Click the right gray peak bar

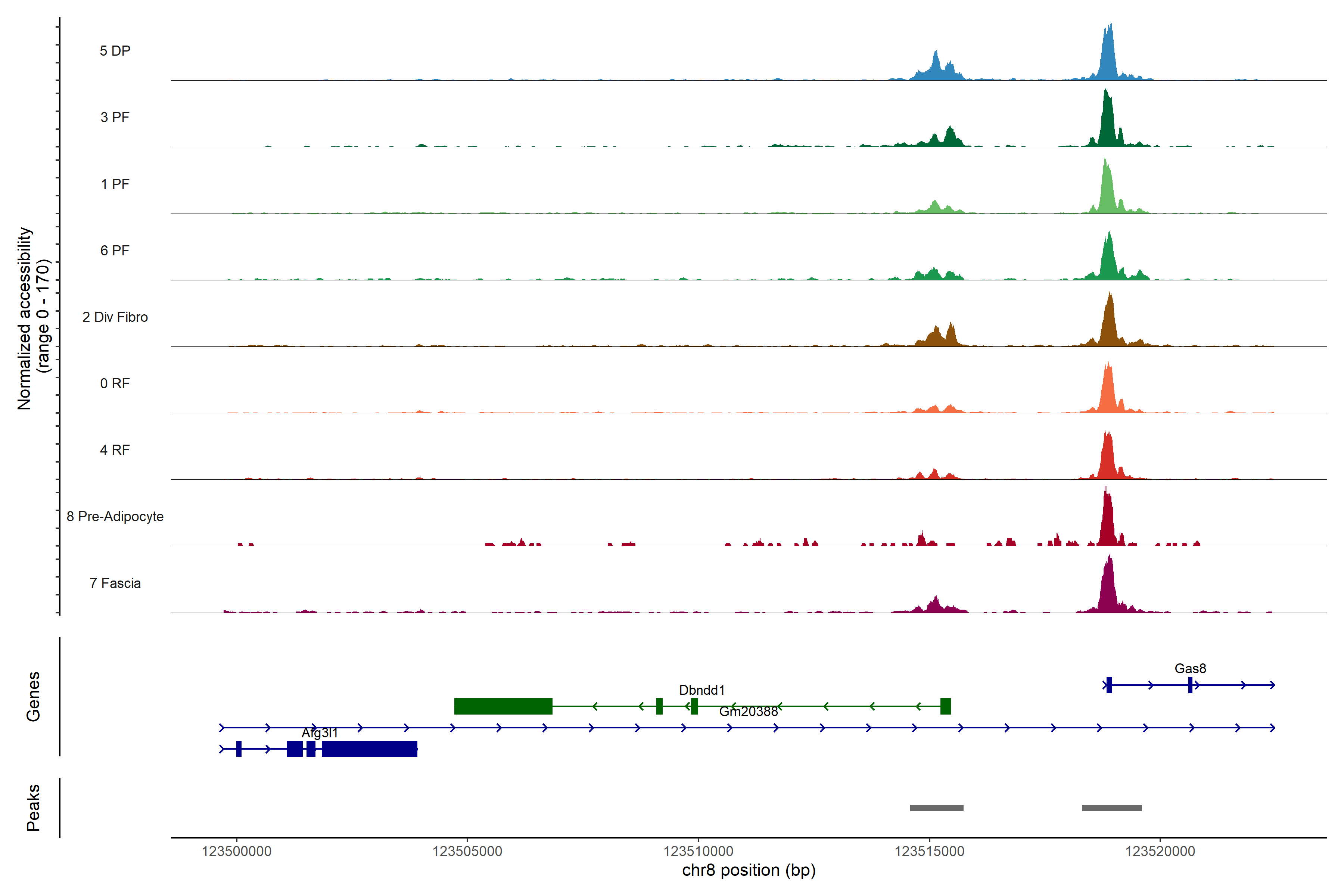pyautogui.click(x=1111, y=808)
